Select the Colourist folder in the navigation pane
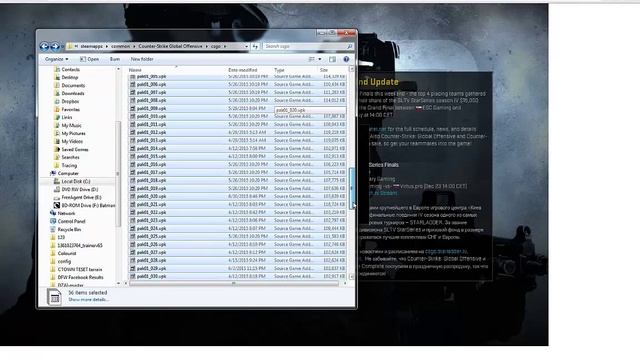Image resolution: width=640 pixels, height=360 pixels. 67,253
